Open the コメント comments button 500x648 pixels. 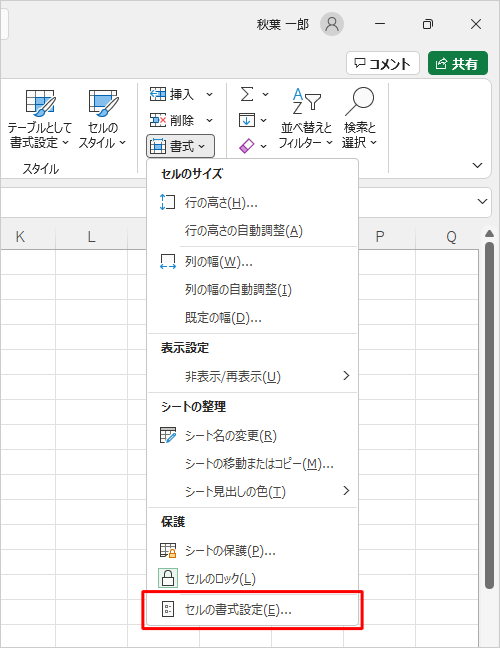click(383, 63)
